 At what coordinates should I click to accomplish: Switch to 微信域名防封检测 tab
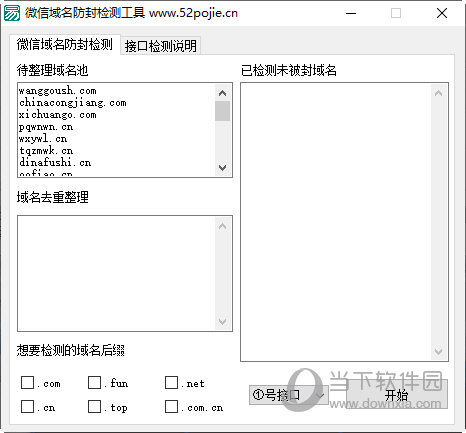click(65, 44)
